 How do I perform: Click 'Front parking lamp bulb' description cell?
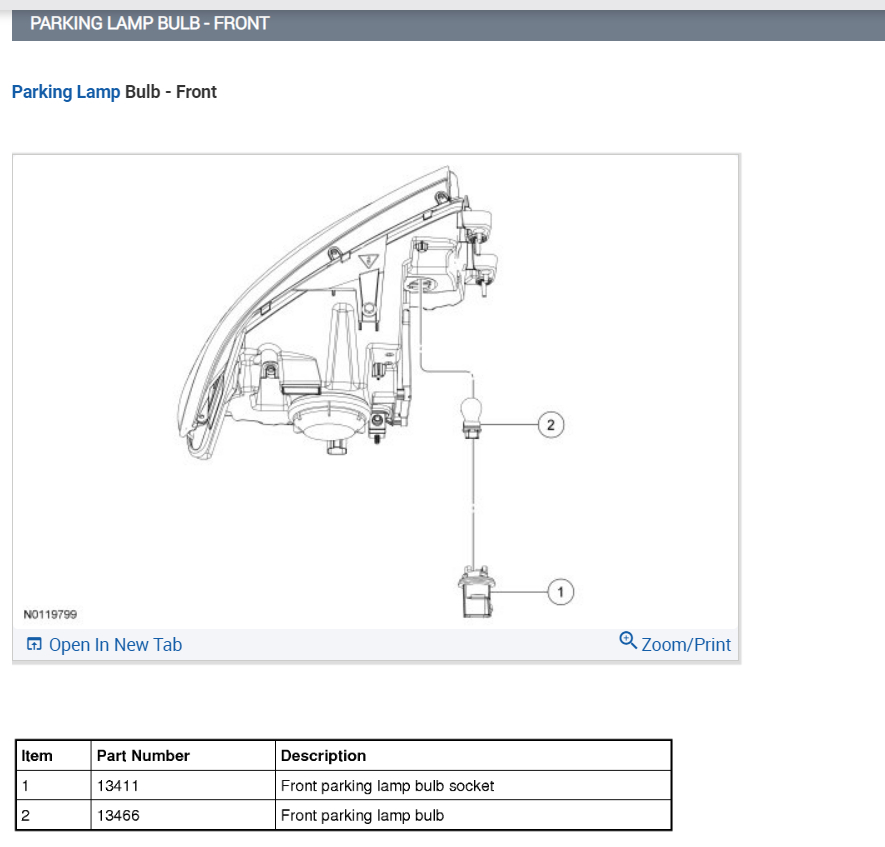(x=473, y=815)
